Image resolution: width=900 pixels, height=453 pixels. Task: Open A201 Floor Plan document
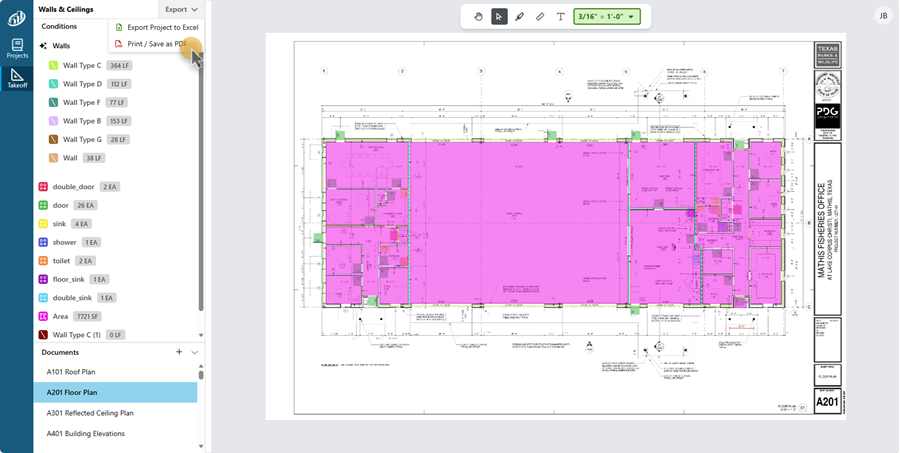point(115,393)
